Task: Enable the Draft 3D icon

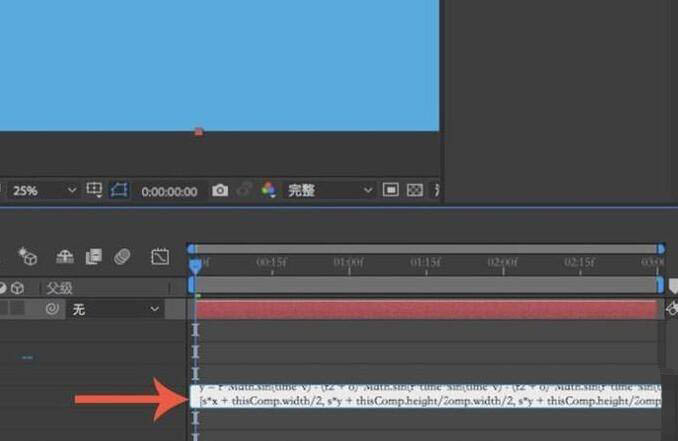Action: [28, 256]
